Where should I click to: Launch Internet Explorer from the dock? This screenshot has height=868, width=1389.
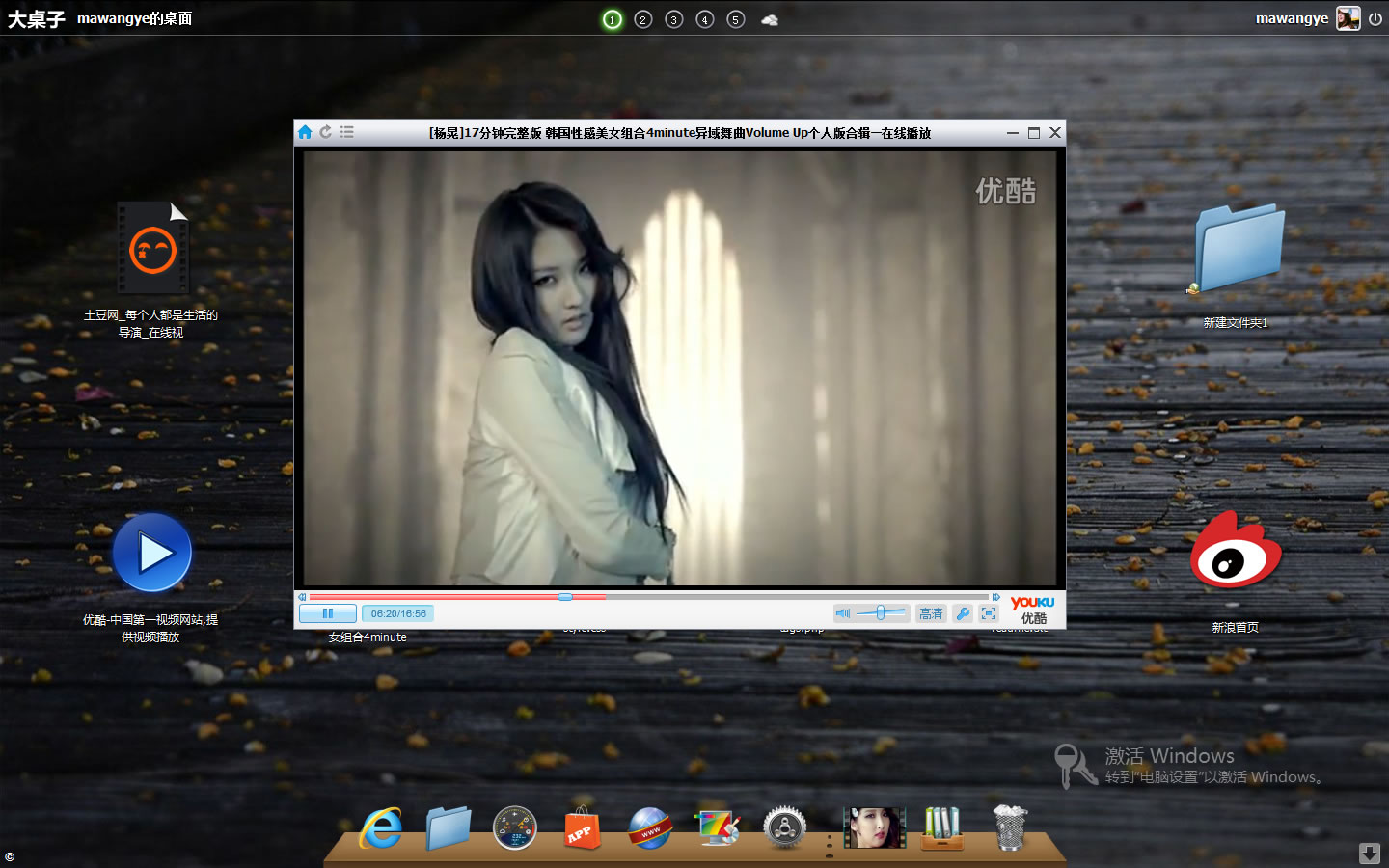pos(382,827)
